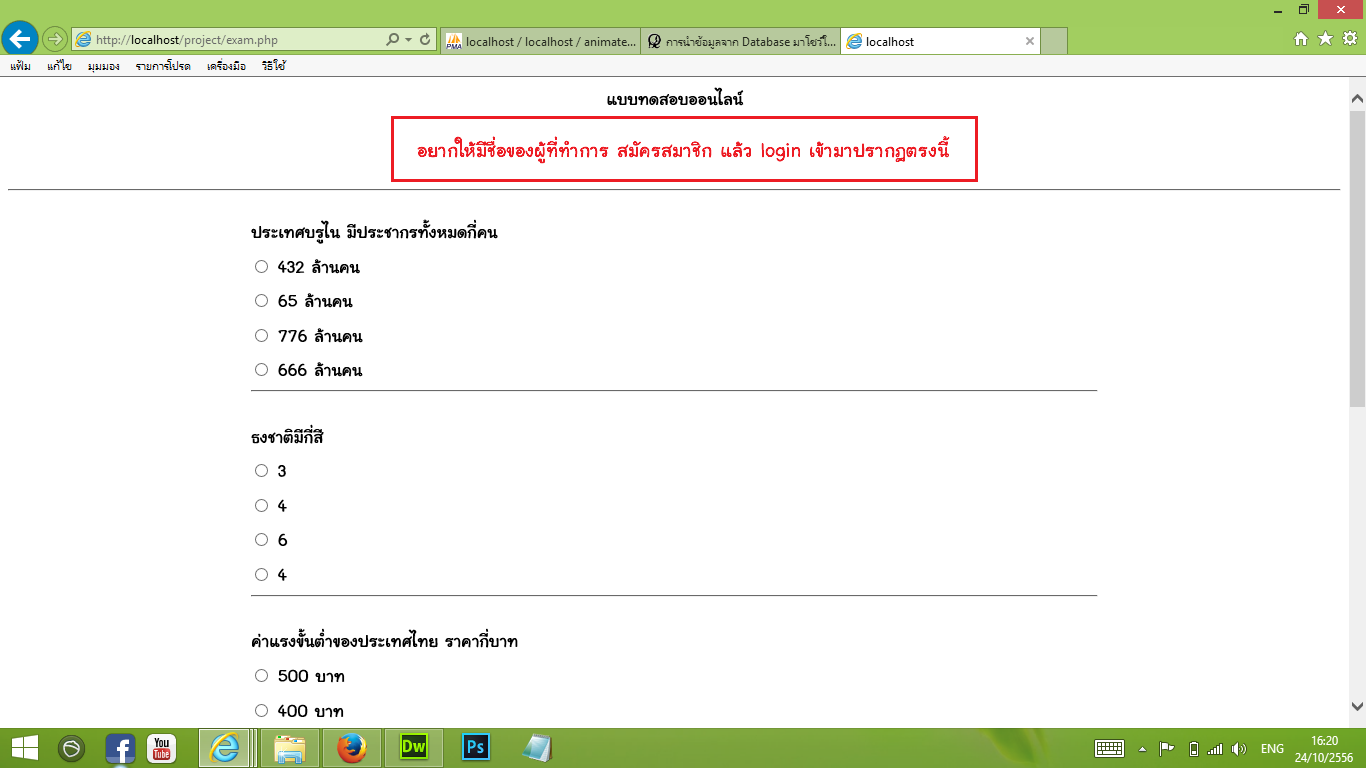Screen dimensions: 1366x768
Task: Open the แก้ไข menu
Action: pyautogui.click(x=59, y=66)
